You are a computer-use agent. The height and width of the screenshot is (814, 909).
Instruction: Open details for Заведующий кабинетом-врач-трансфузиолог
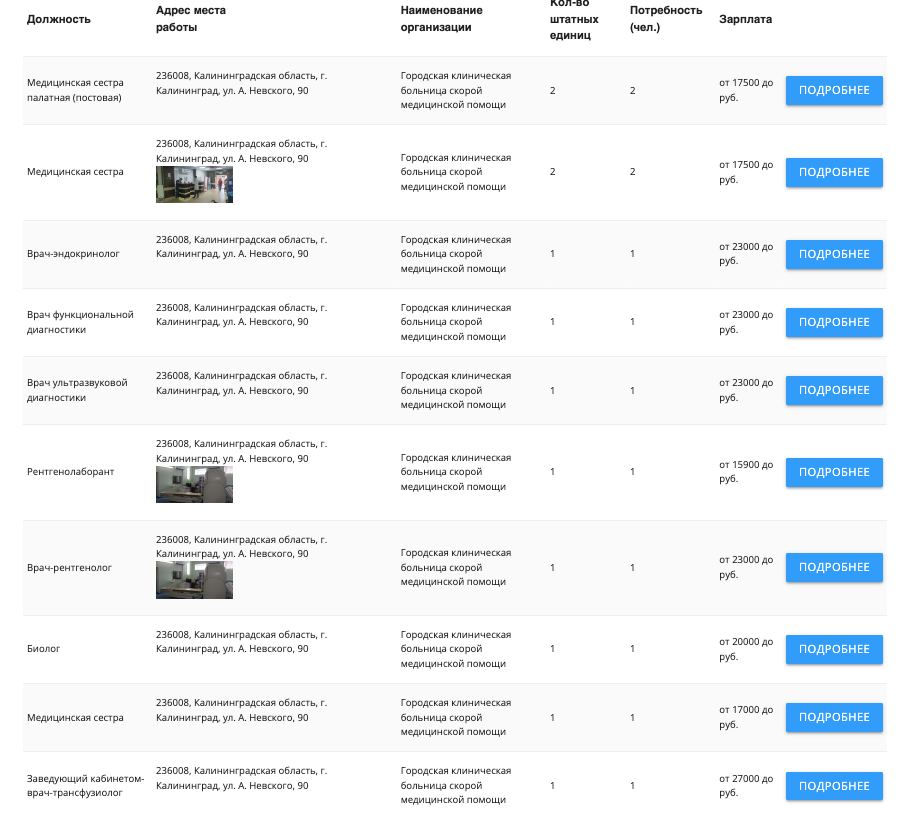click(833, 786)
